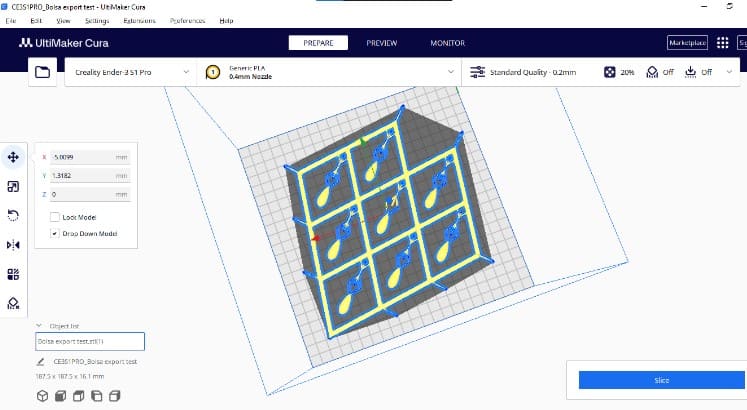Click the support Off icon
The height and width of the screenshot is (410, 747).
[x=652, y=72]
